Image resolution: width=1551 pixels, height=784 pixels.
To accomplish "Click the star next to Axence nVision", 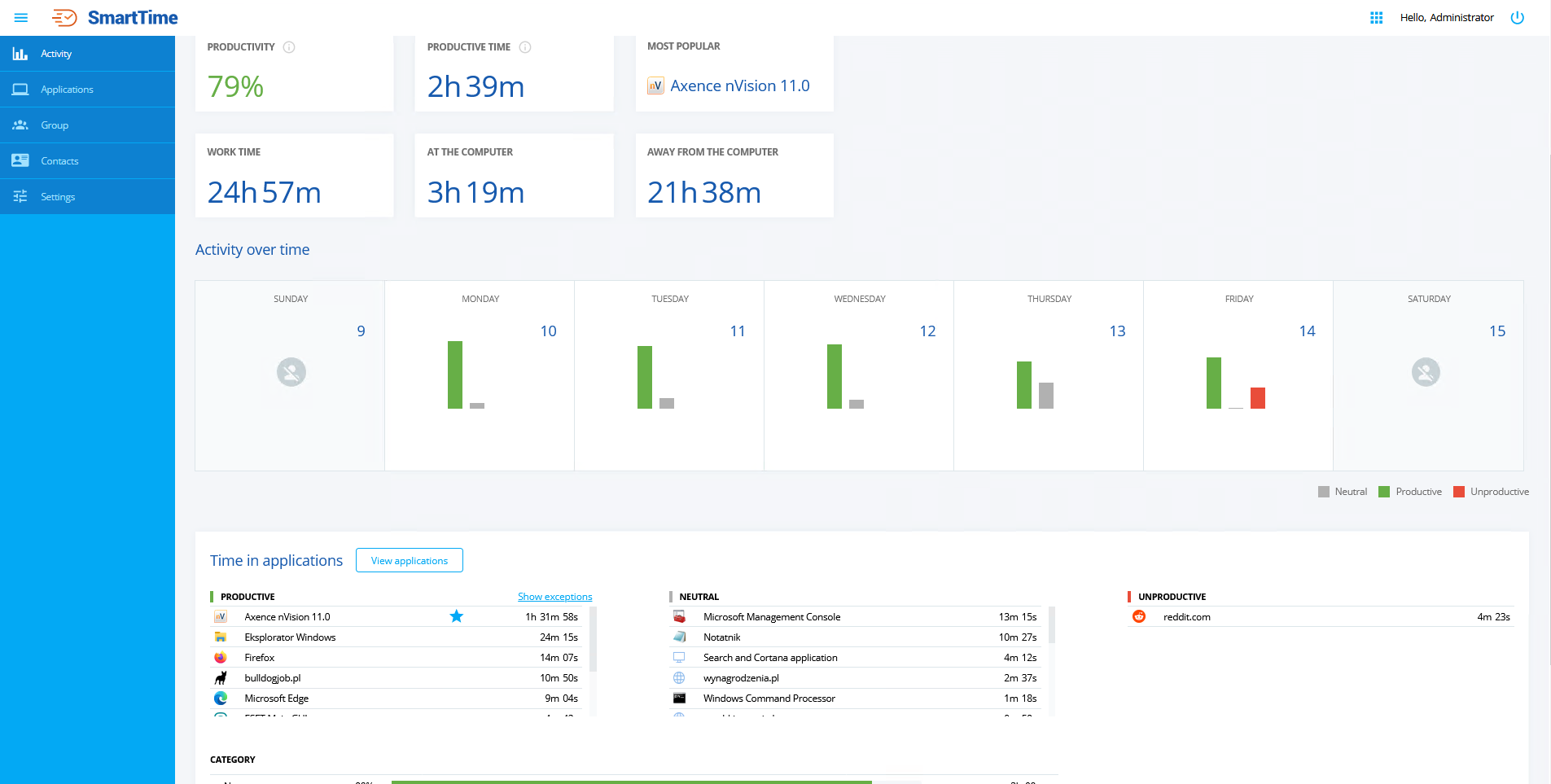I will 457,616.
